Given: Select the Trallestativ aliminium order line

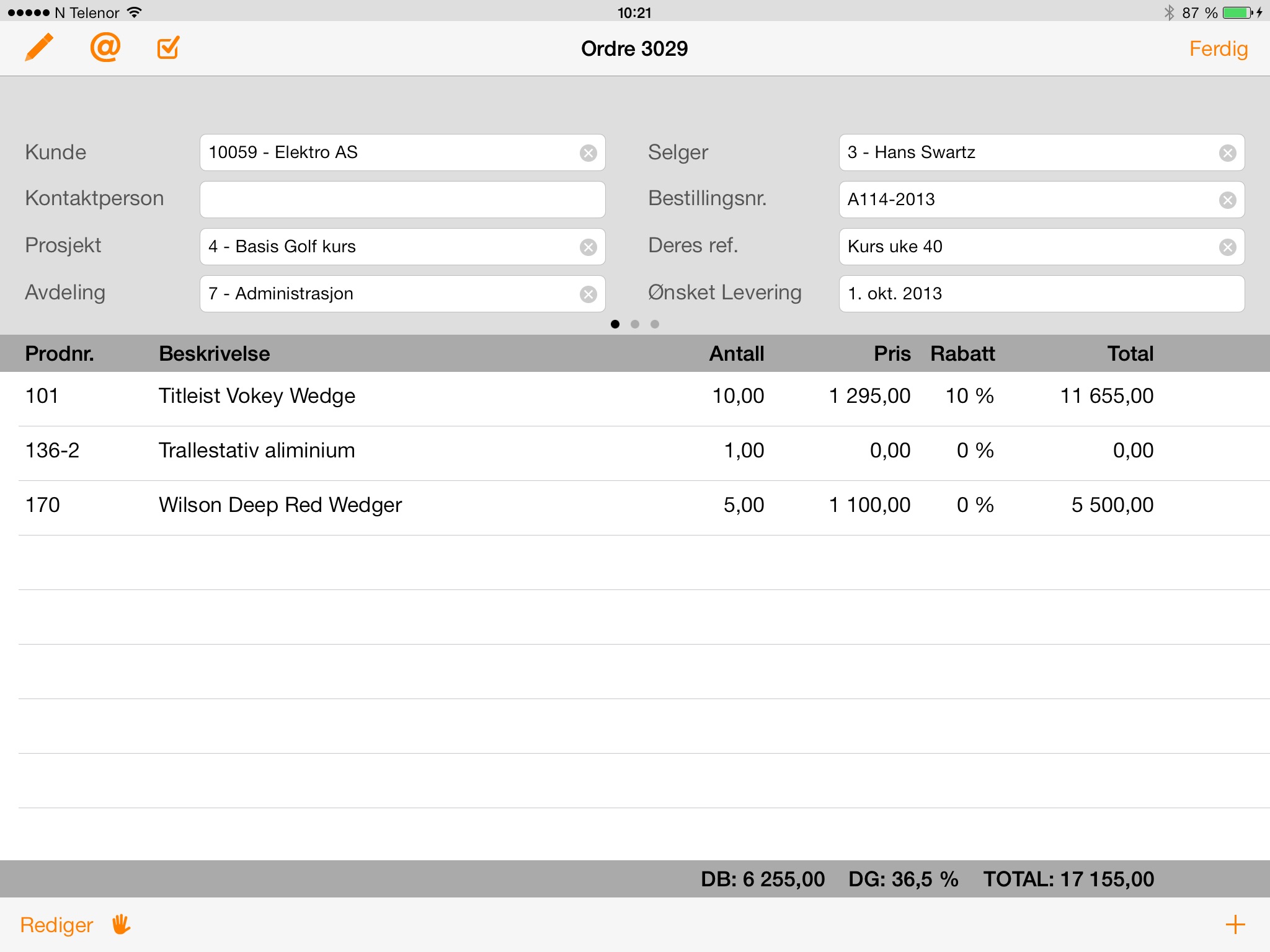Looking at the screenshot, I should (x=635, y=453).
